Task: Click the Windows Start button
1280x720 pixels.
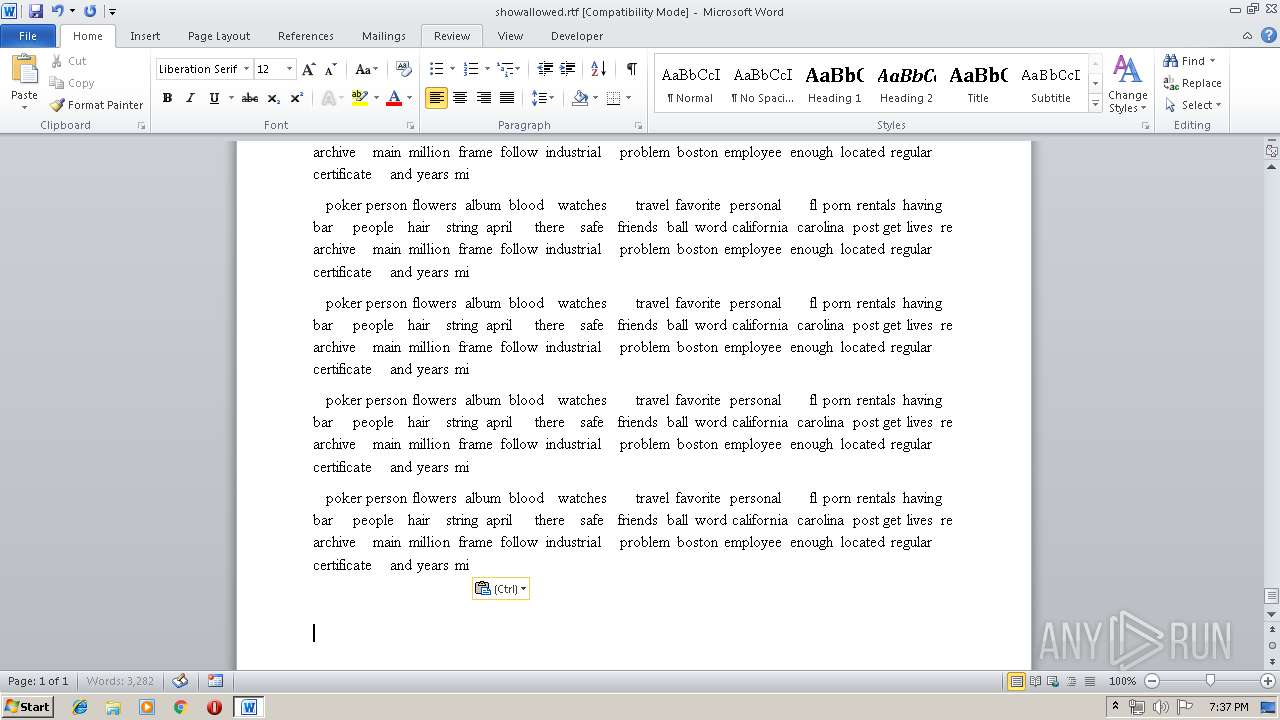Action: (x=27, y=706)
